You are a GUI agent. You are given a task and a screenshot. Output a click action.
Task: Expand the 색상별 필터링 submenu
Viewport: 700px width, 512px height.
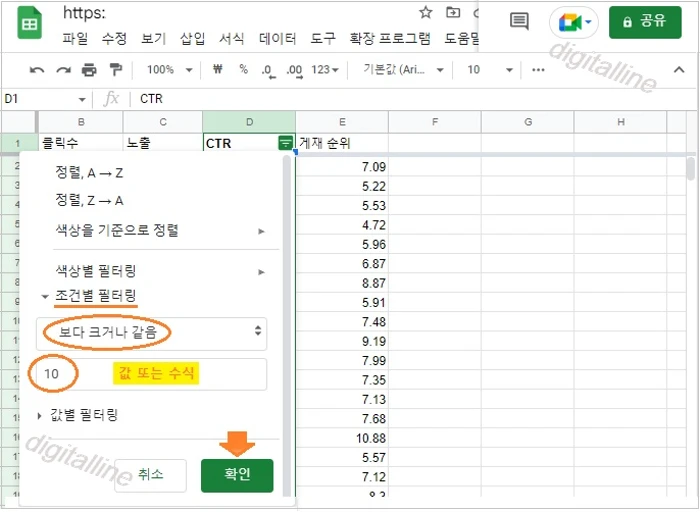160,271
